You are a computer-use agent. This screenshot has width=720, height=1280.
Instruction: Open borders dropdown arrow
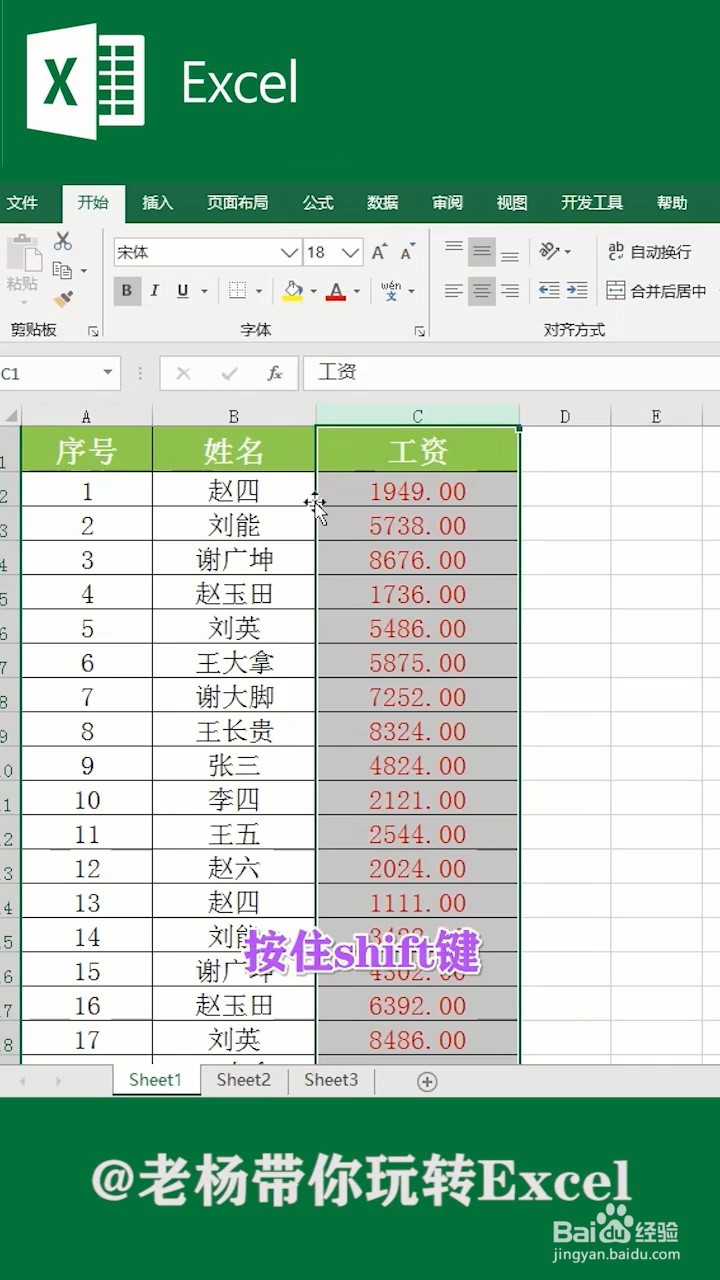(258, 292)
